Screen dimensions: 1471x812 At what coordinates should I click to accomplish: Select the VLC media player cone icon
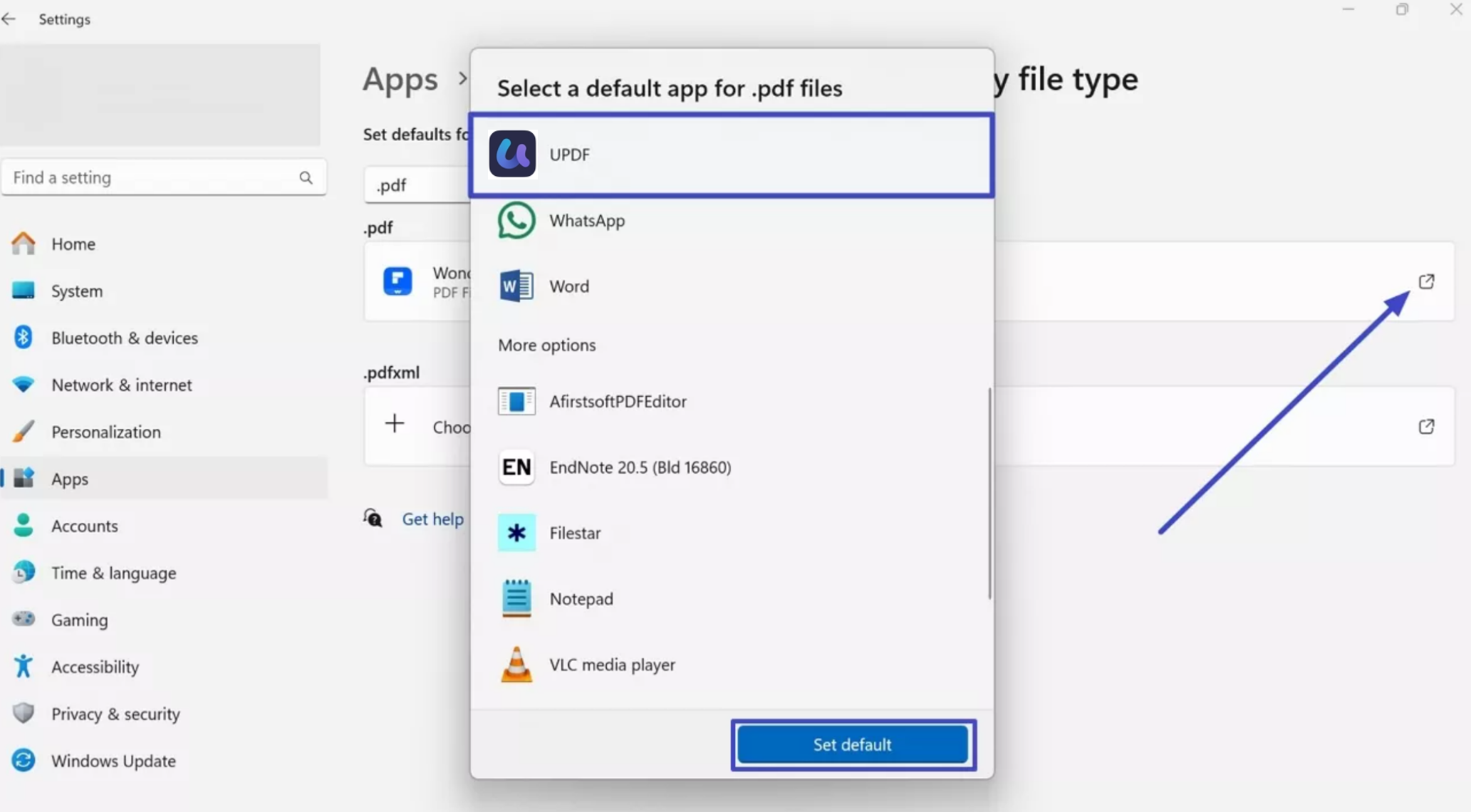[x=516, y=665]
